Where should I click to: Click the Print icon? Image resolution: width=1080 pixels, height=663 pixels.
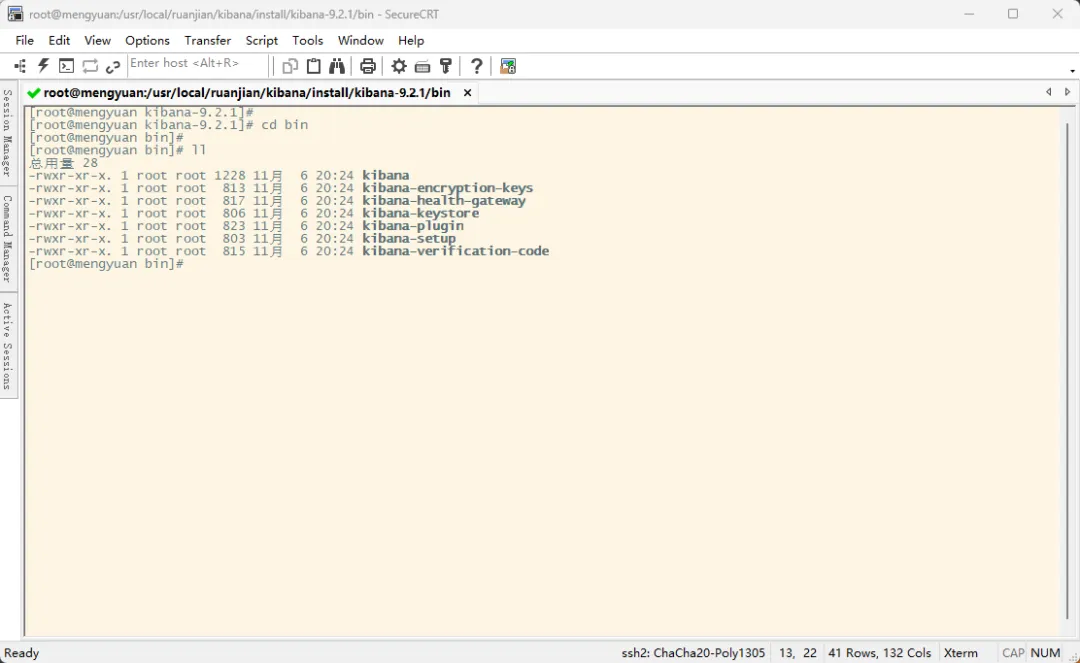368,66
